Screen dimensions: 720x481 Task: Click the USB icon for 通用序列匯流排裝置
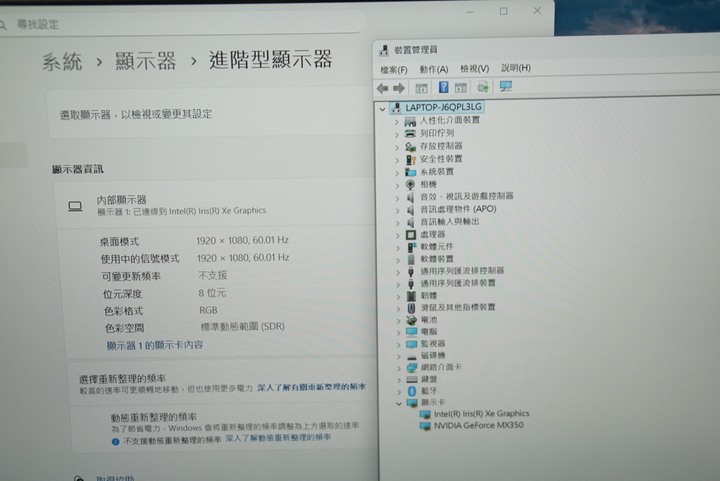[x=411, y=284]
